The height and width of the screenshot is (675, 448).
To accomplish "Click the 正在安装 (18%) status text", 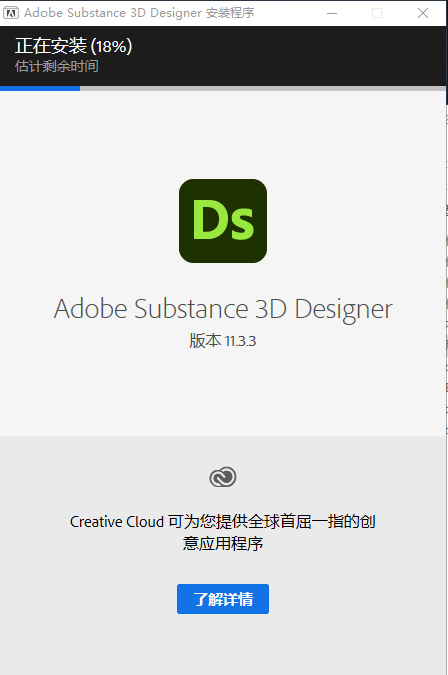I will [74, 46].
